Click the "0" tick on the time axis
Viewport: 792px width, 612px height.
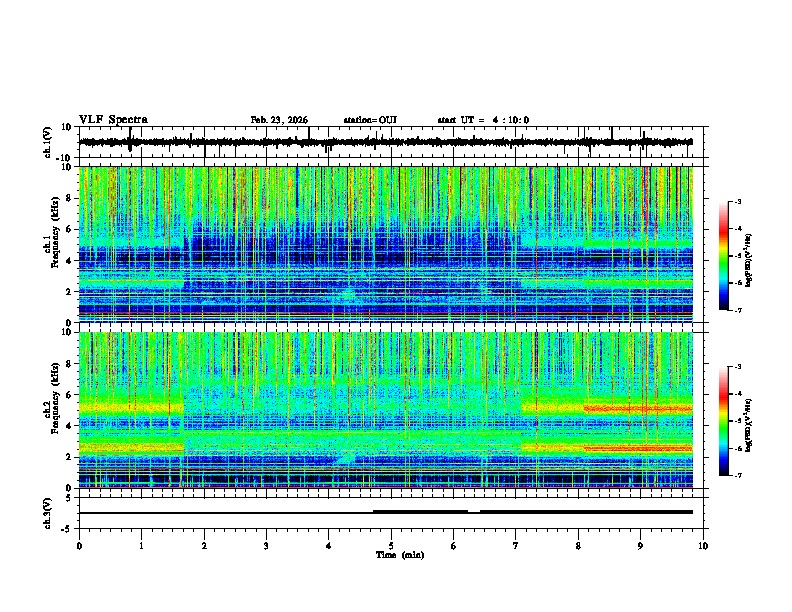[79, 546]
